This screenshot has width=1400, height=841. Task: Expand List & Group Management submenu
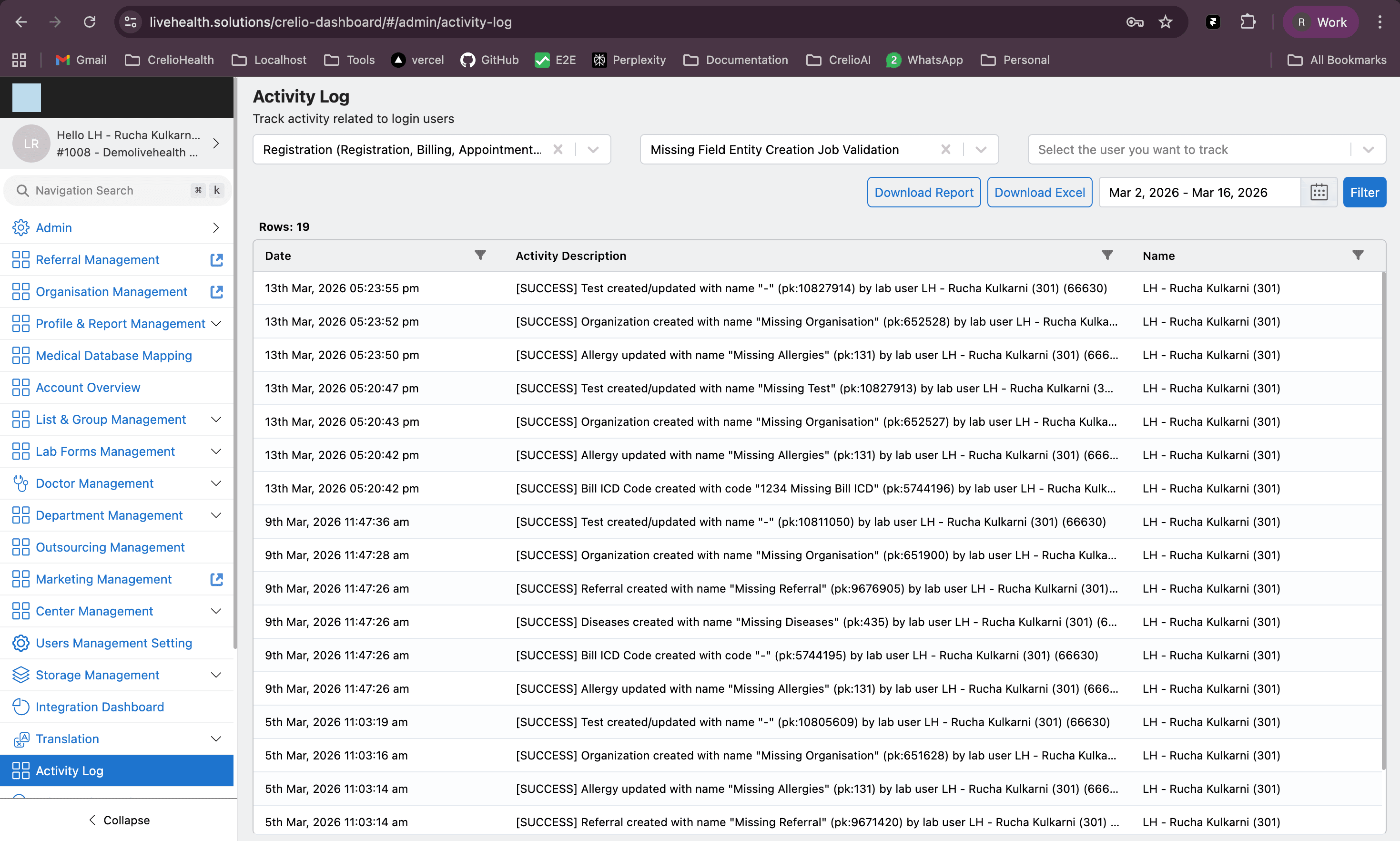click(x=216, y=419)
